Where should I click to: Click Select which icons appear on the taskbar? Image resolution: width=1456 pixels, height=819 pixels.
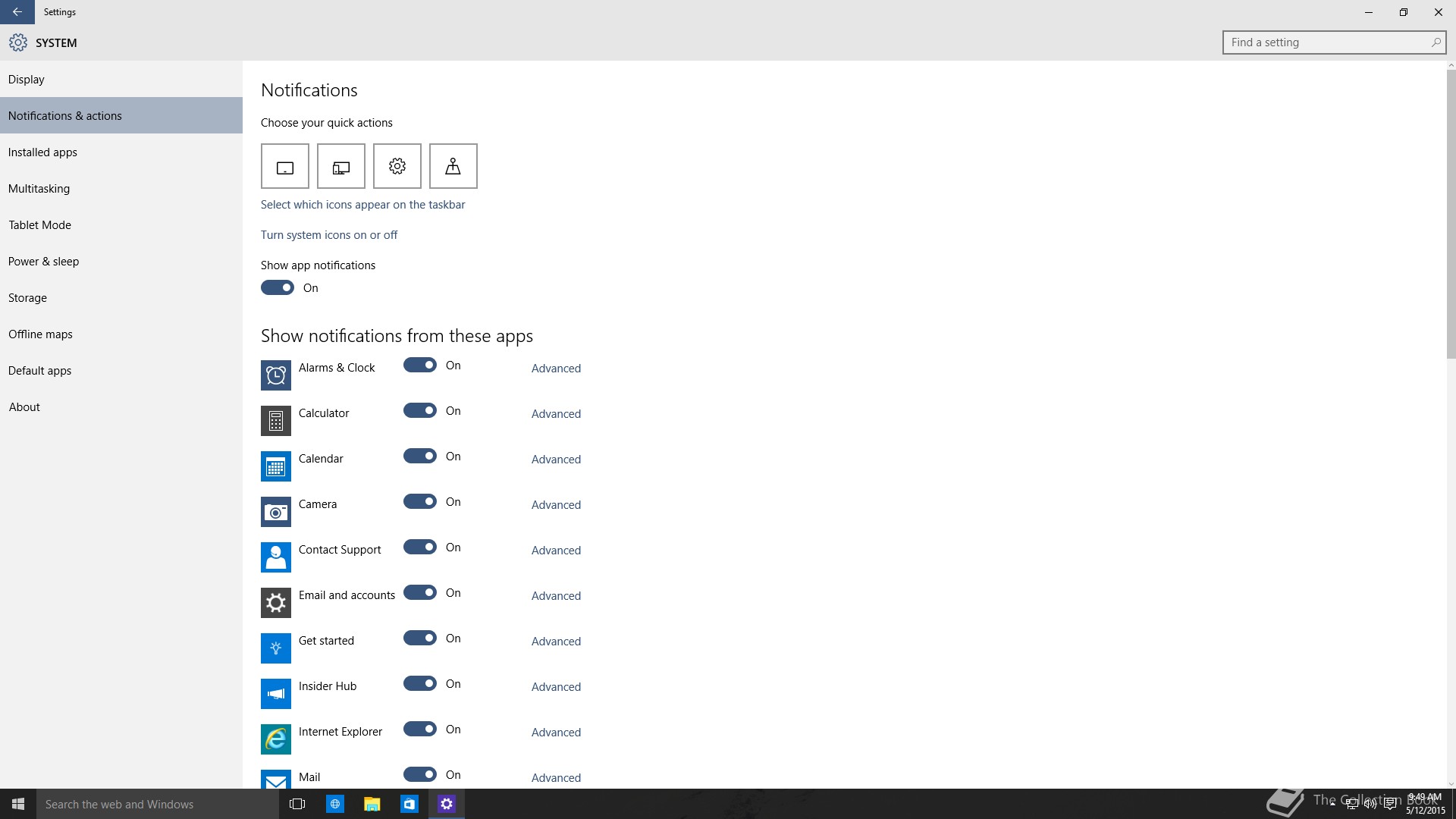tap(363, 205)
